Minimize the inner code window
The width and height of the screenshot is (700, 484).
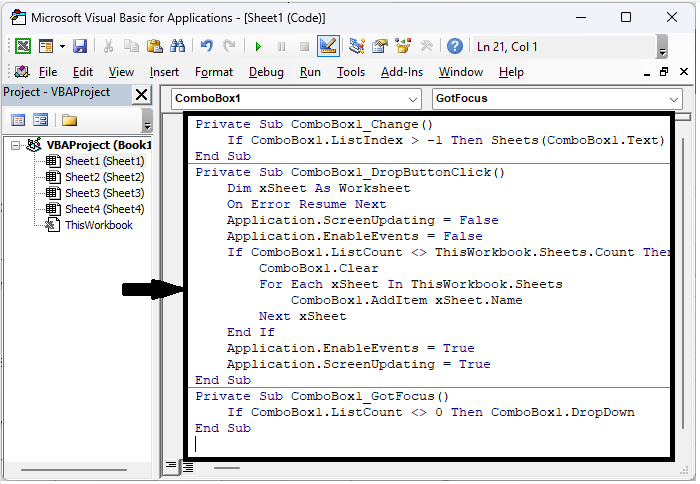click(646, 73)
